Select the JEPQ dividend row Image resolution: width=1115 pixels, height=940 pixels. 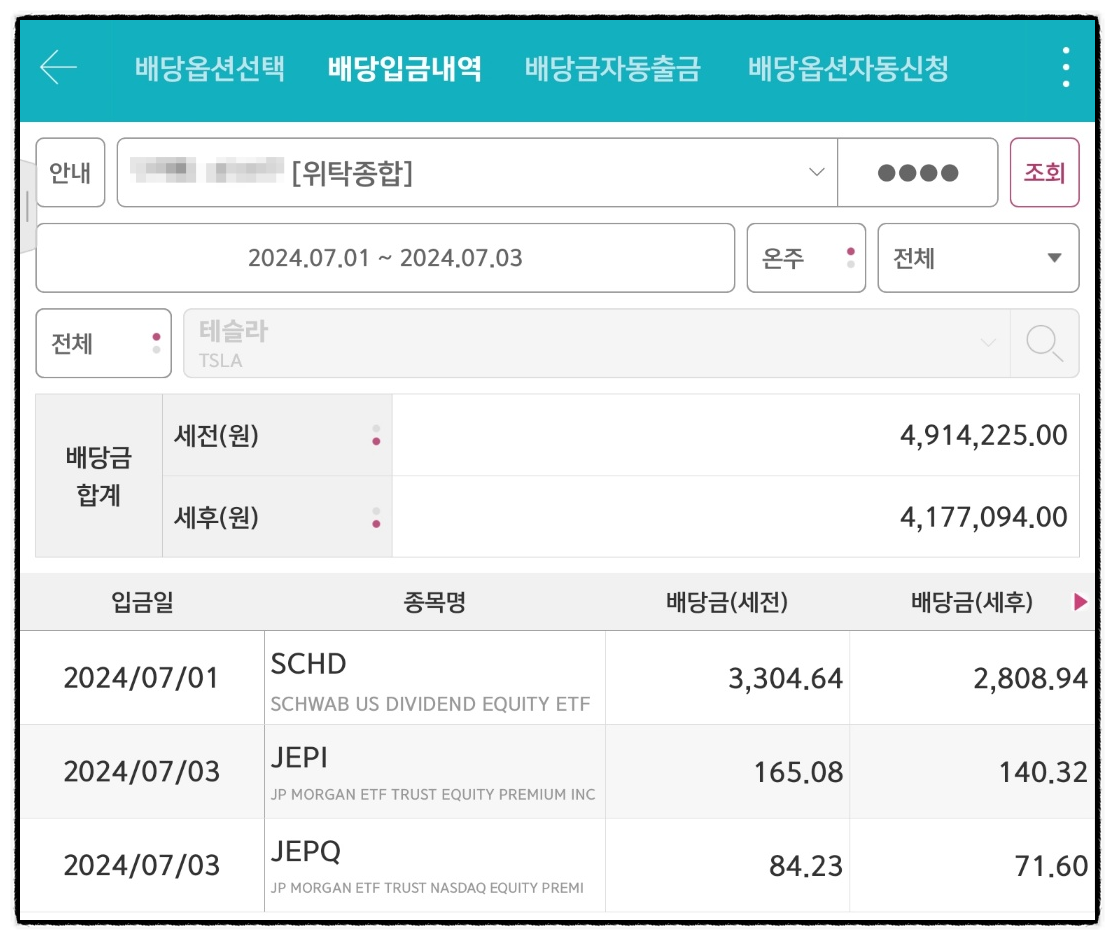click(558, 865)
